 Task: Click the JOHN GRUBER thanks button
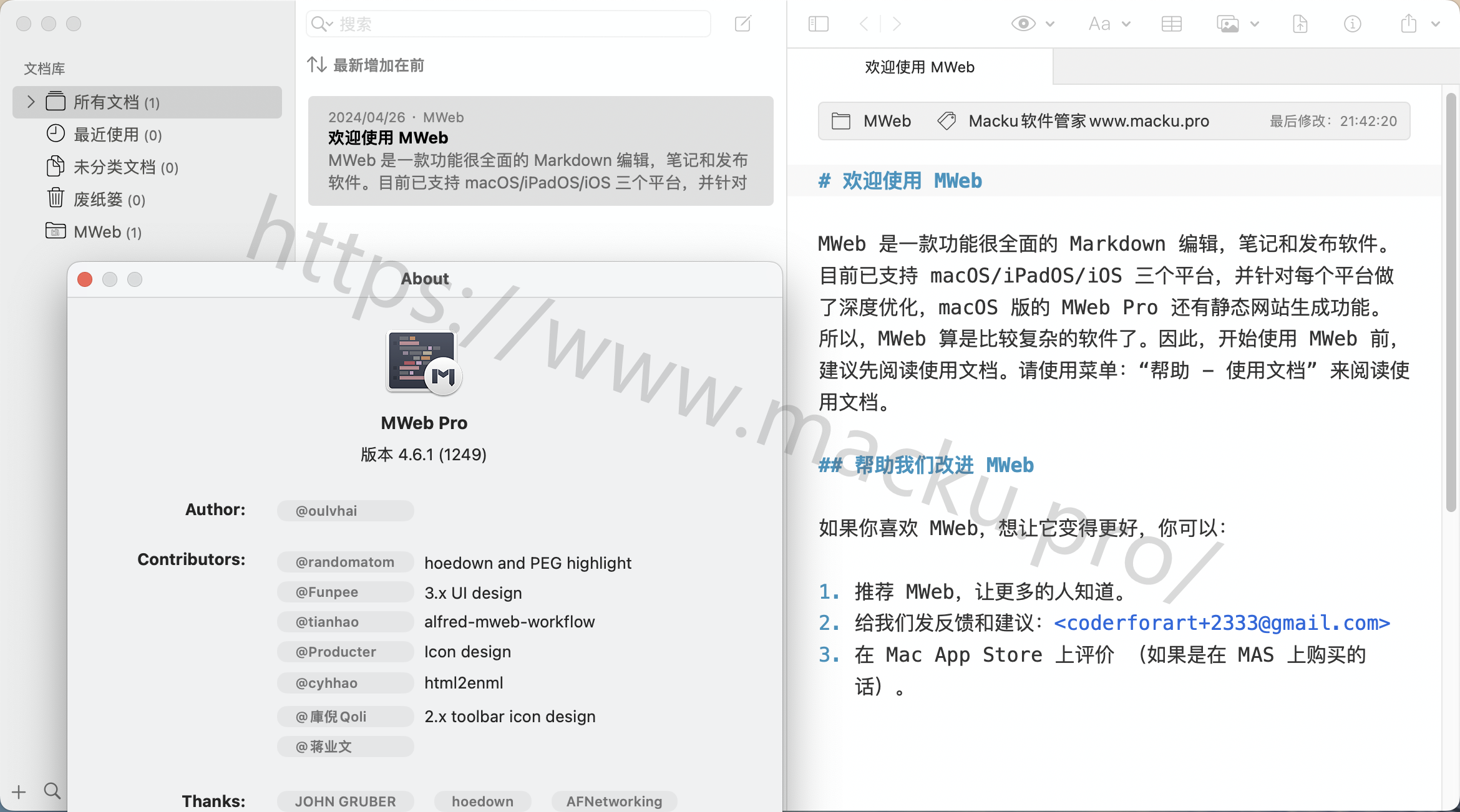(345, 801)
